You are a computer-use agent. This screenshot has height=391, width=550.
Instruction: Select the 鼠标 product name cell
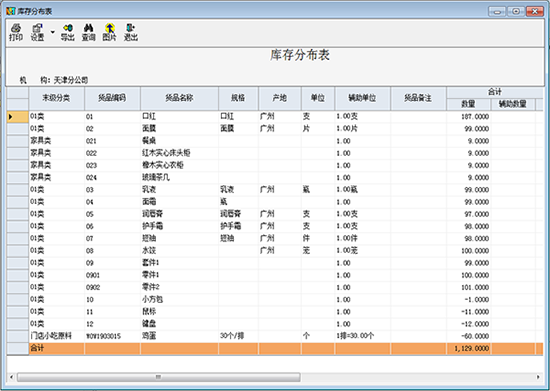179,312
